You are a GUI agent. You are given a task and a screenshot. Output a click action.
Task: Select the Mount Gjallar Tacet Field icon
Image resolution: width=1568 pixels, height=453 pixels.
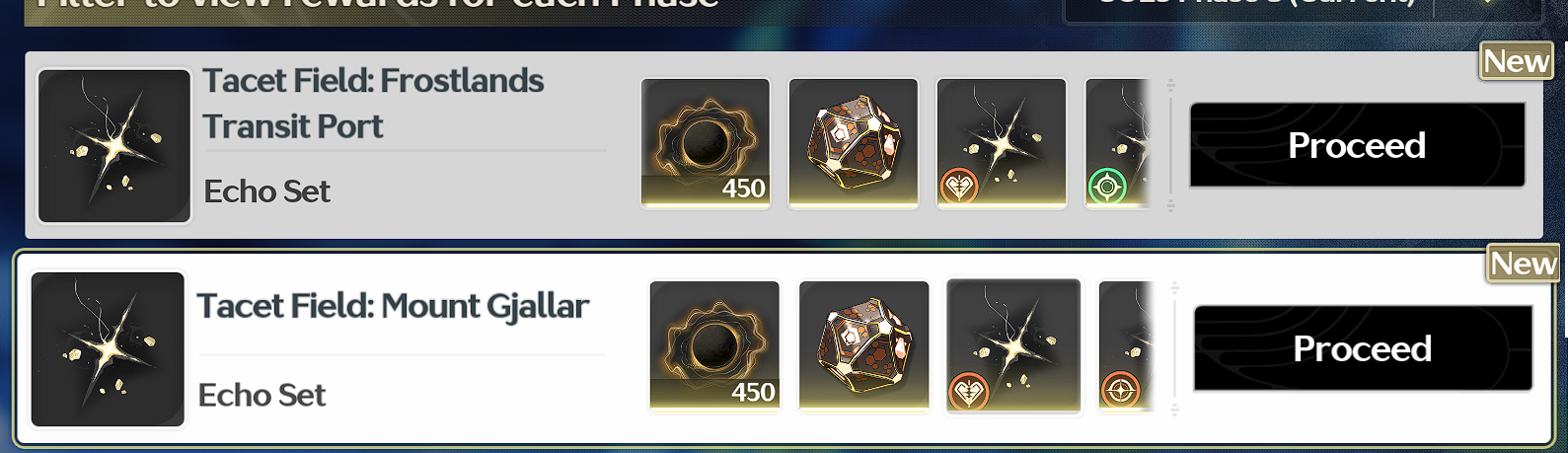point(108,349)
